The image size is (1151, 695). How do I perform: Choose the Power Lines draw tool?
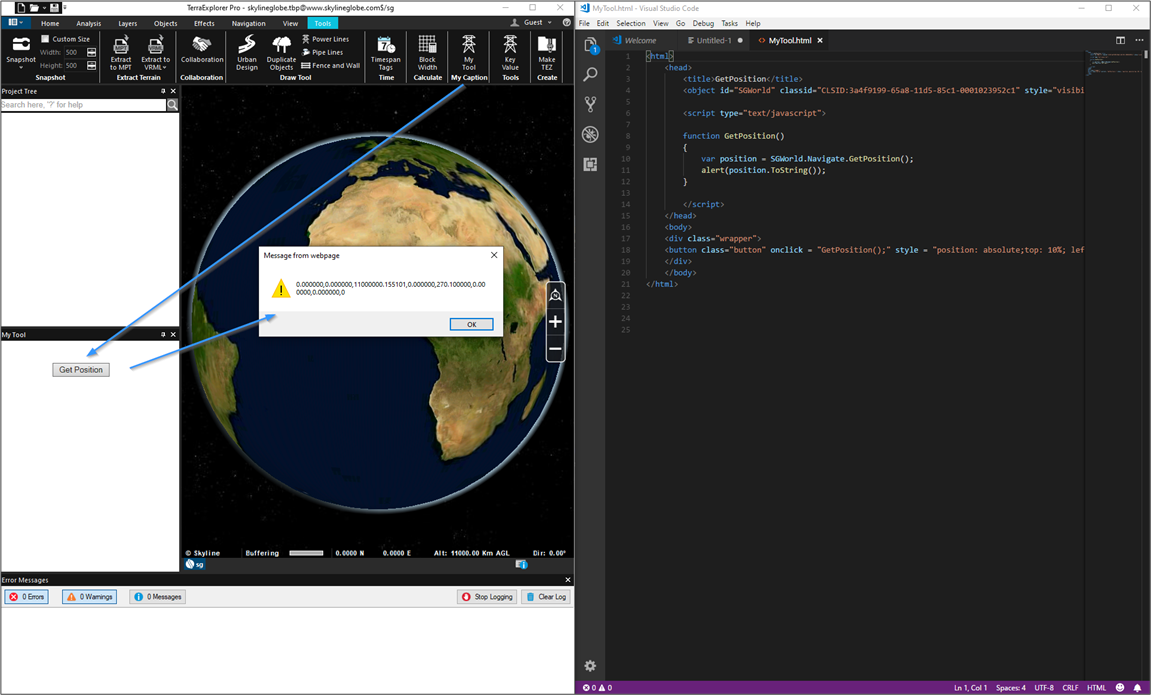tap(325, 39)
